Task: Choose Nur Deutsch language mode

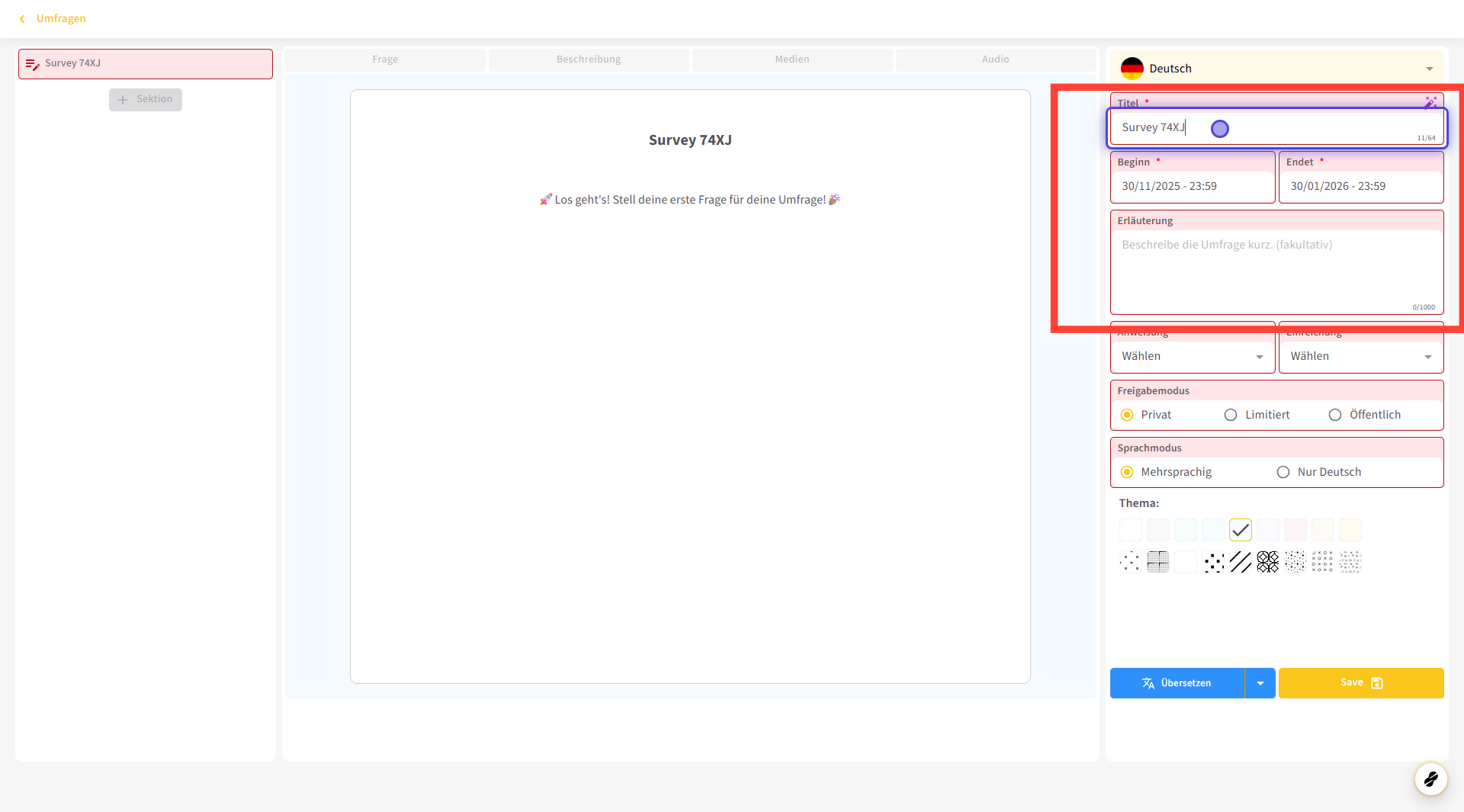Action: pyautogui.click(x=1283, y=472)
